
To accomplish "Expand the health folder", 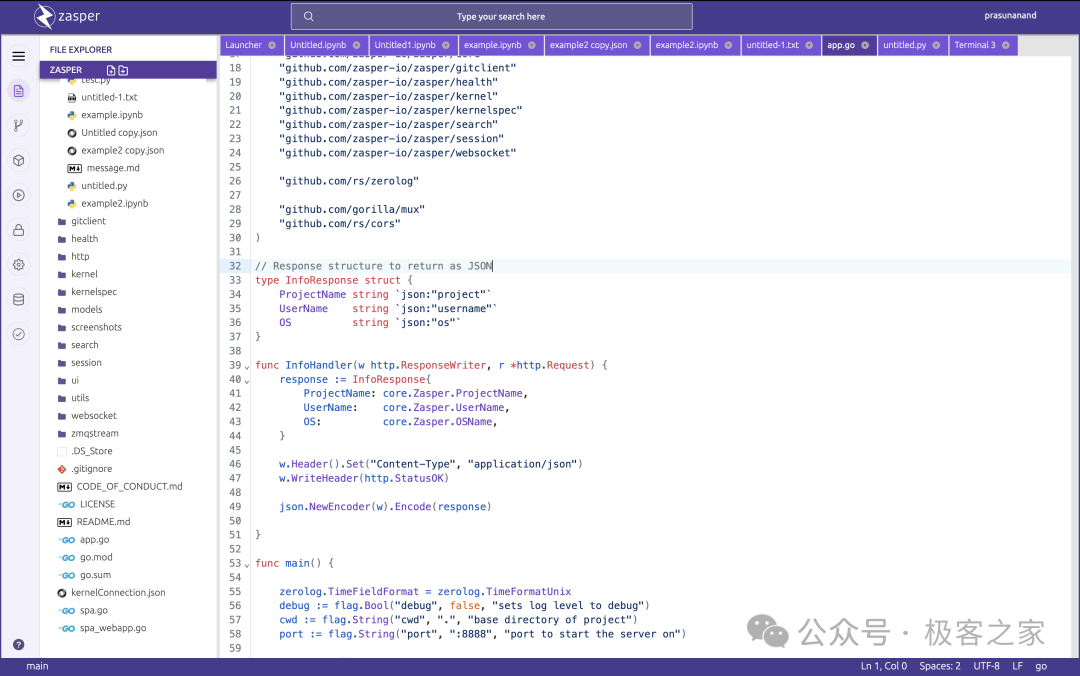I will [x=78, y=238].
